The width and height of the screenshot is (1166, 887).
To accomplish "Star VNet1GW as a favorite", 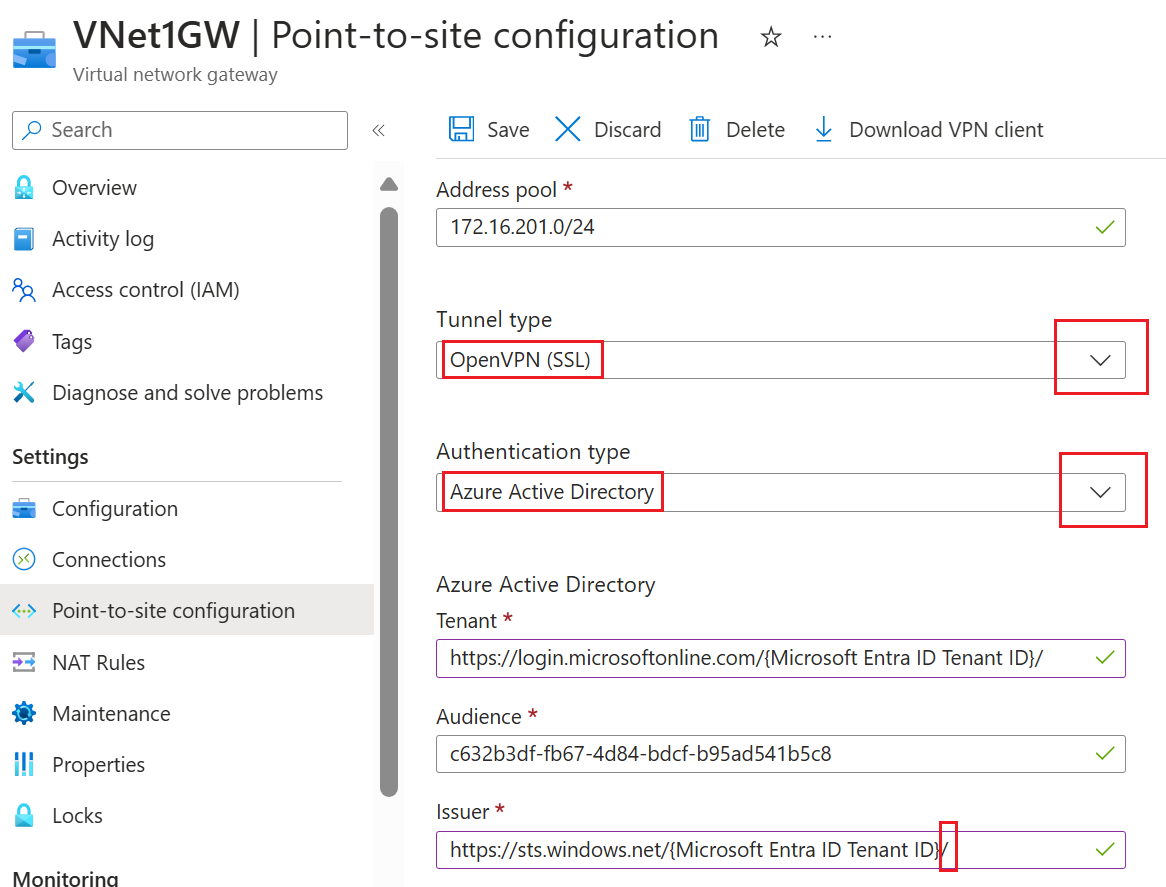I will coord(770,36).
